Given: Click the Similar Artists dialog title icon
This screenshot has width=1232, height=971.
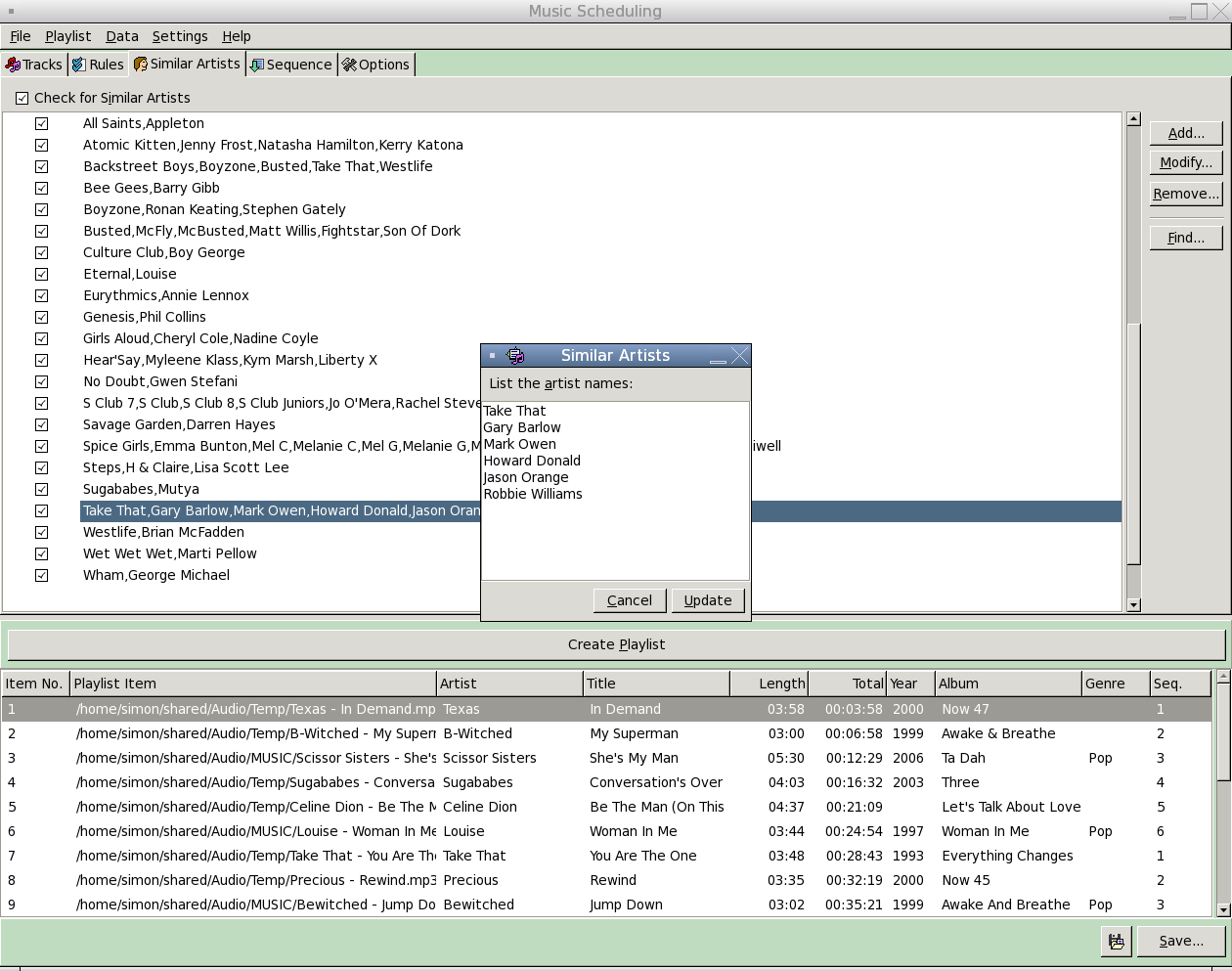Looking at the screenshot, I should [515, 356].
